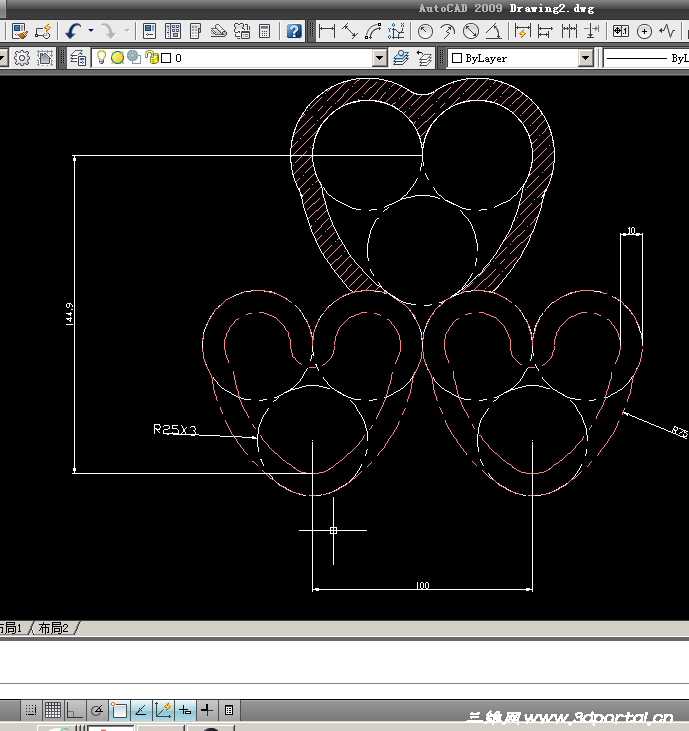Select the Continue dimension tool
Viewport: 689px width, 731px height.
pyautogui.click(x=569, y=31)
